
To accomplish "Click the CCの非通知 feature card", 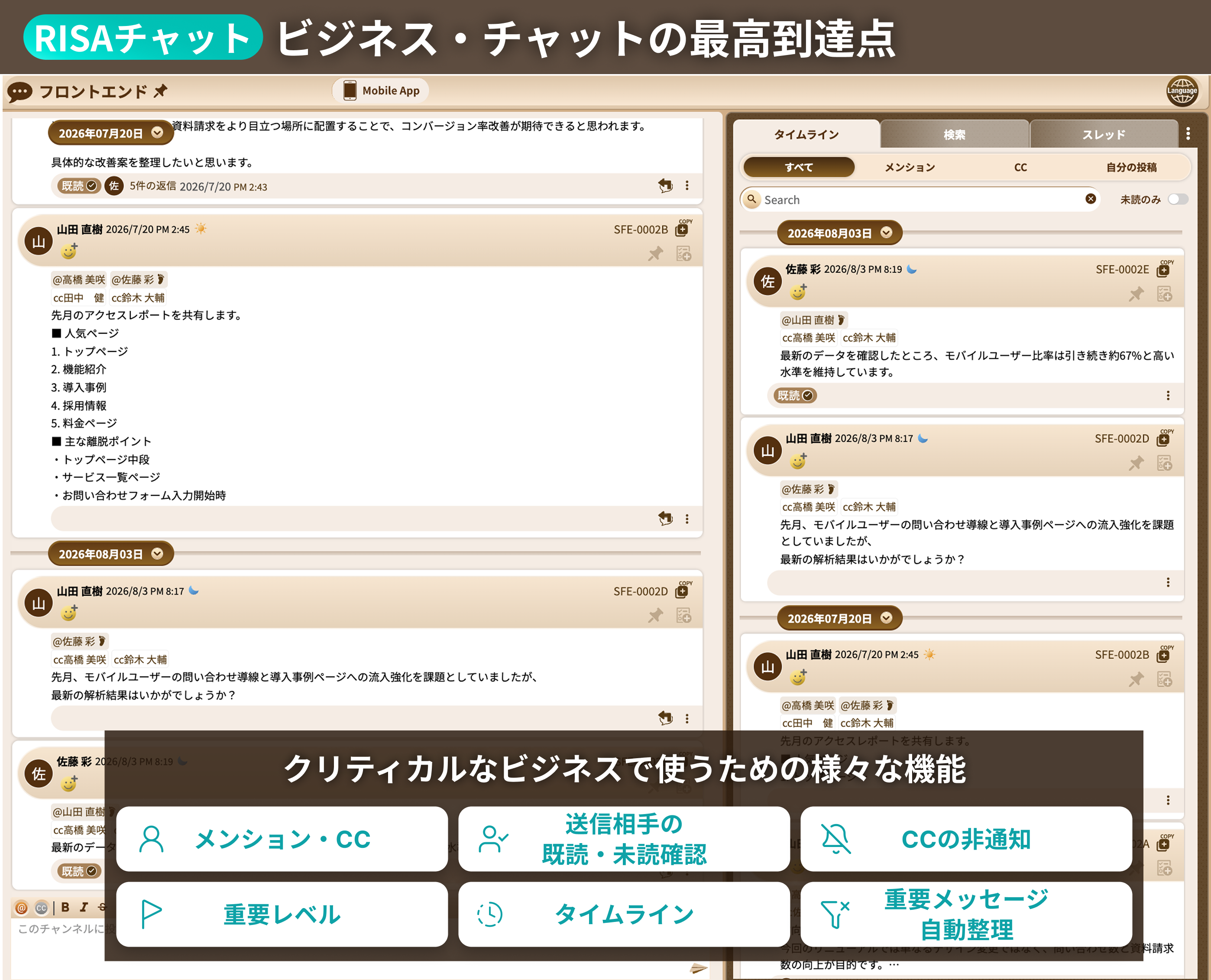I will click(x=966, y=839).
